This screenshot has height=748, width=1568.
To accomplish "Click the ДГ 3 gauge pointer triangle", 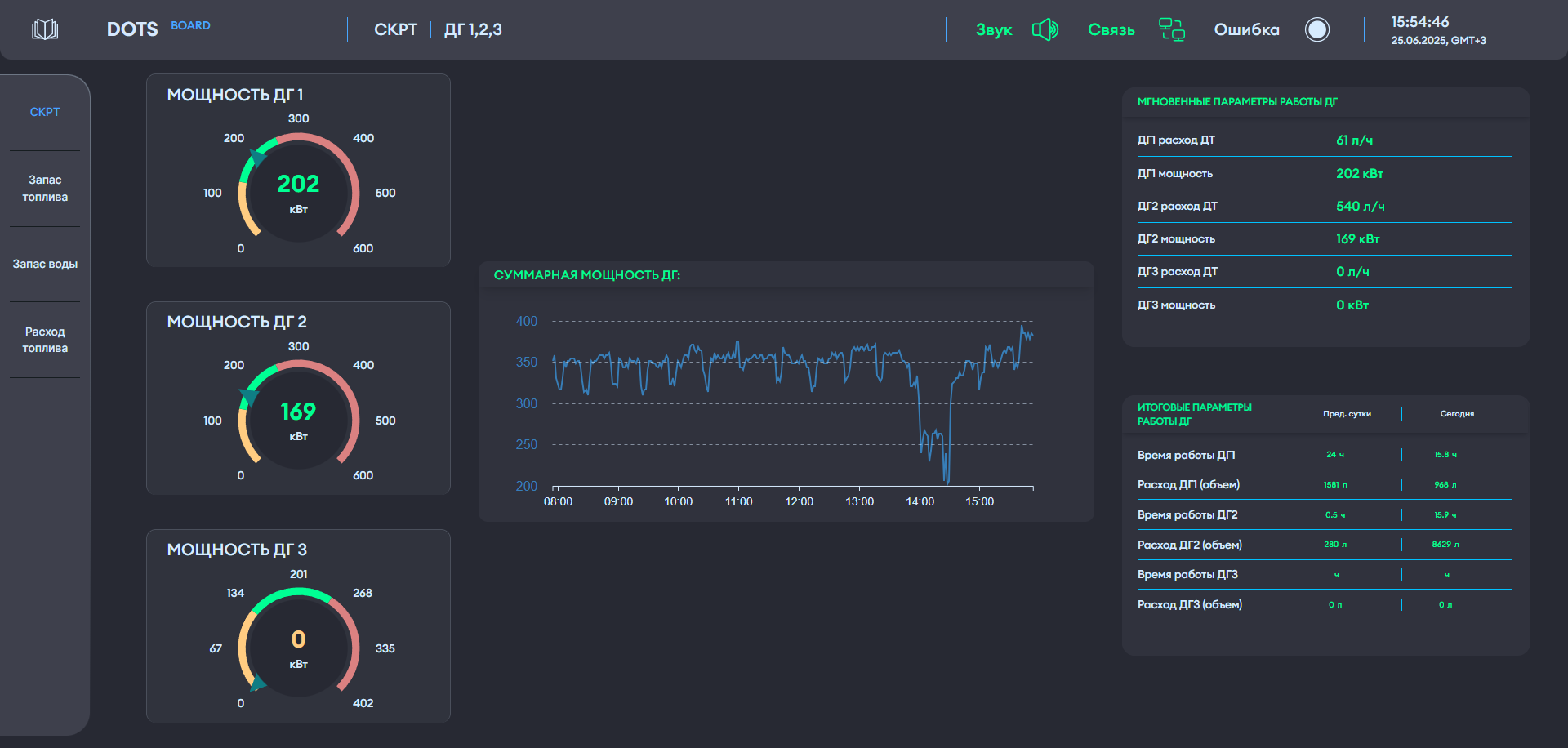I will point(258,683).
